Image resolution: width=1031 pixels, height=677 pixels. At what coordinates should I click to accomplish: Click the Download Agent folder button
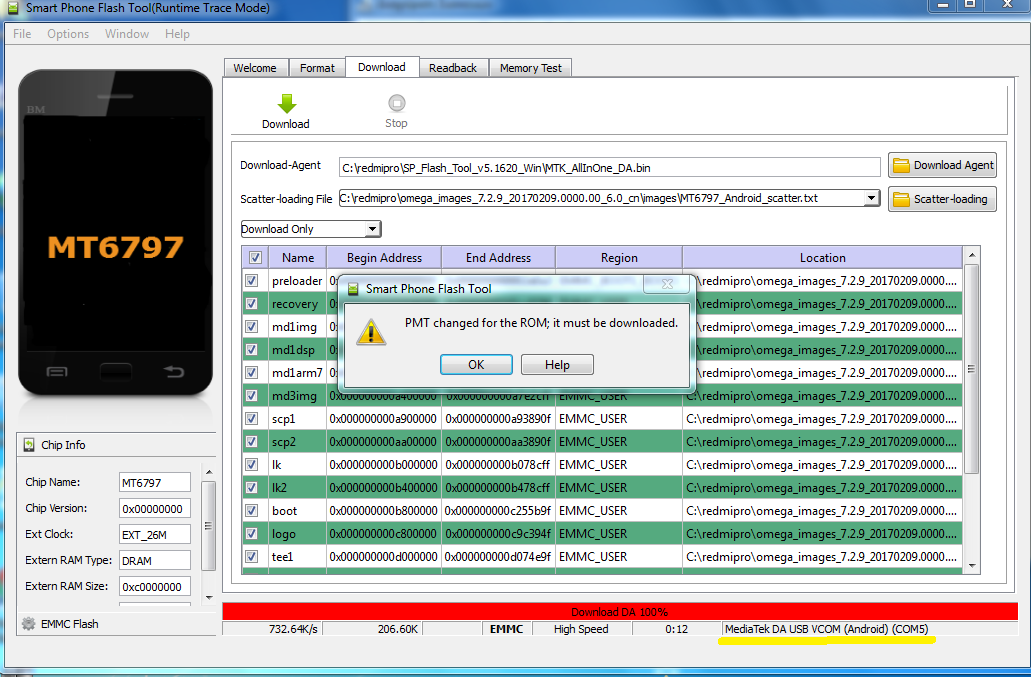point(942,166)
